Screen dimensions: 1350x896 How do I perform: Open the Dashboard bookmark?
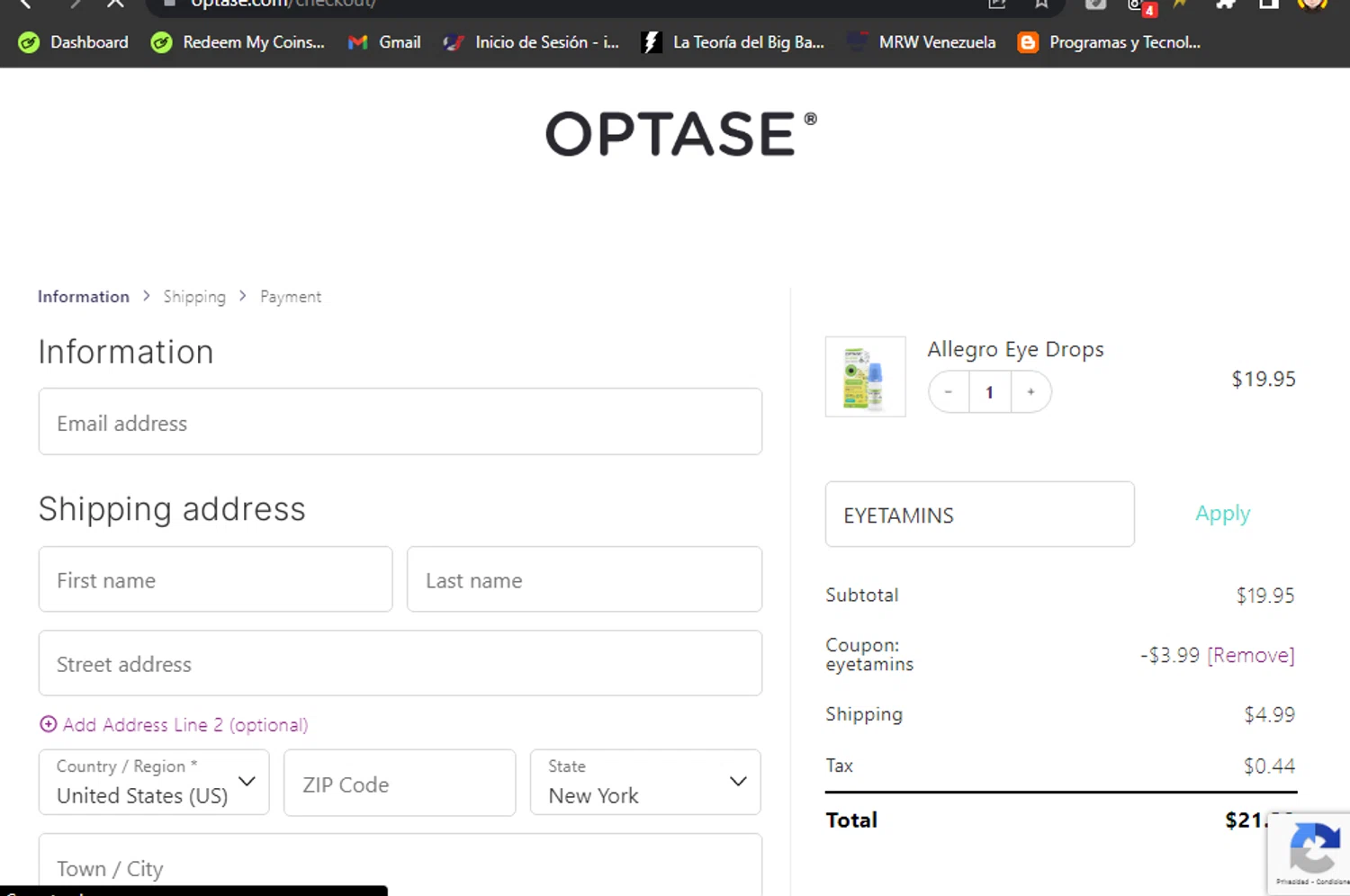(x=74, y=42)
